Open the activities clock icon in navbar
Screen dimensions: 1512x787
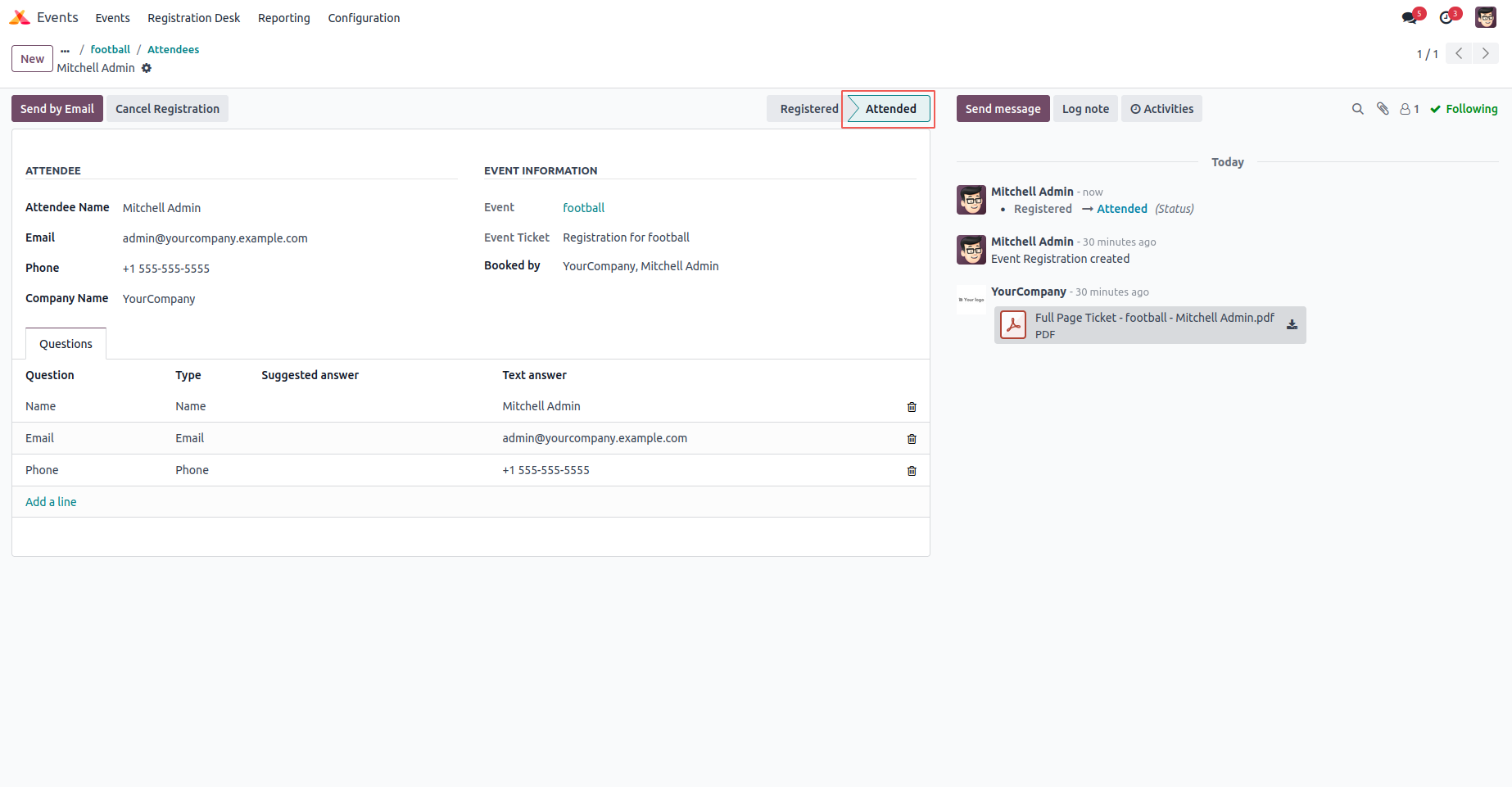[x=1446, y=17]
